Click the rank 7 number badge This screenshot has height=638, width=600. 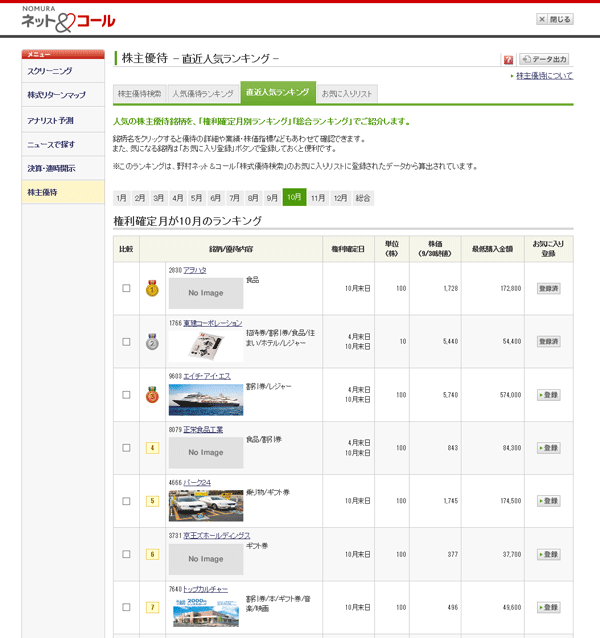[x=152, y=607]
